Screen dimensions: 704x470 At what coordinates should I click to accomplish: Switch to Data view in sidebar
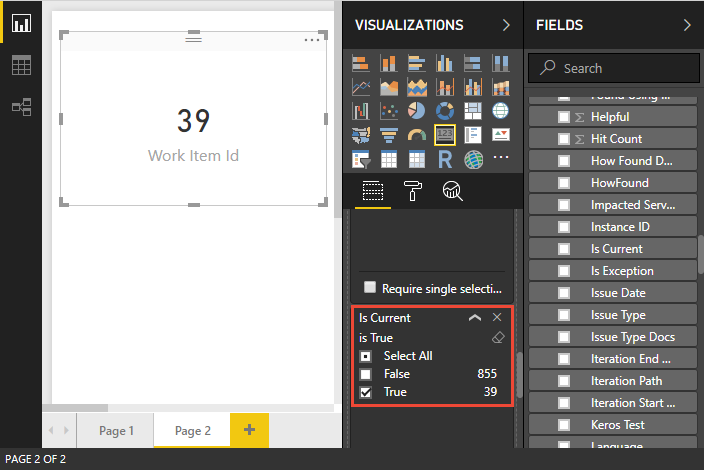pyautogui.click(x=21, y=65)
